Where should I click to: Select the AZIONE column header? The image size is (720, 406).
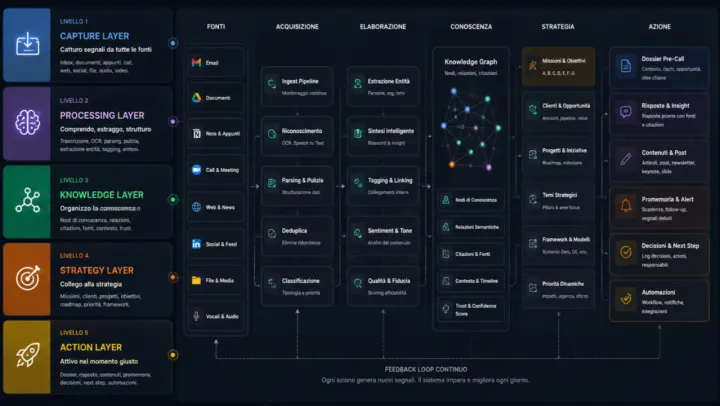coord(659,27)
